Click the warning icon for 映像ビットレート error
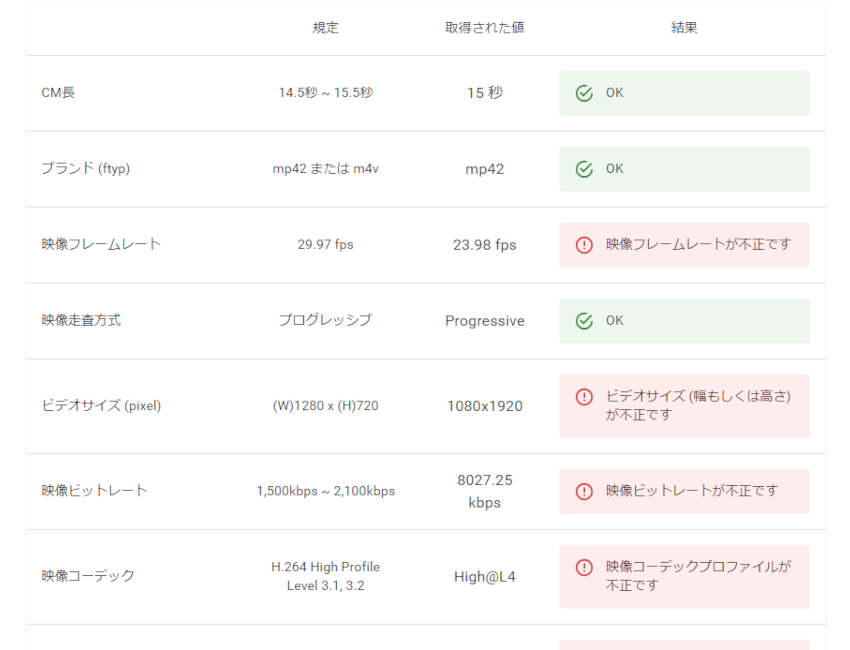 pos(584,491)
